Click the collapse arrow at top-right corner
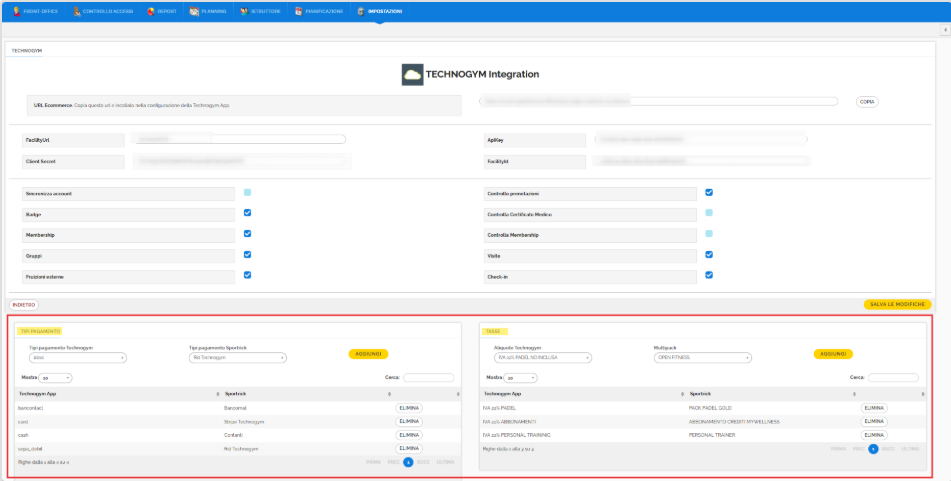951x481 pixels. (946, 29)
